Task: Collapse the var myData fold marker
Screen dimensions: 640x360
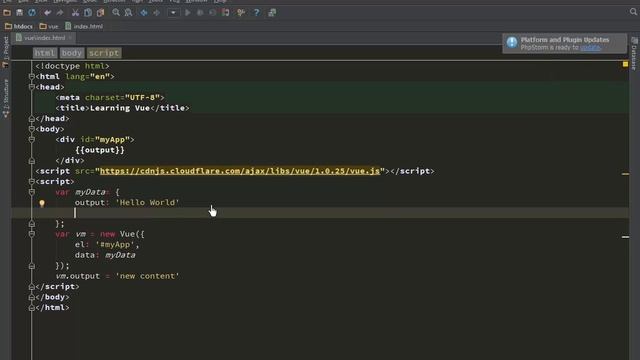Action: point(31,192)
